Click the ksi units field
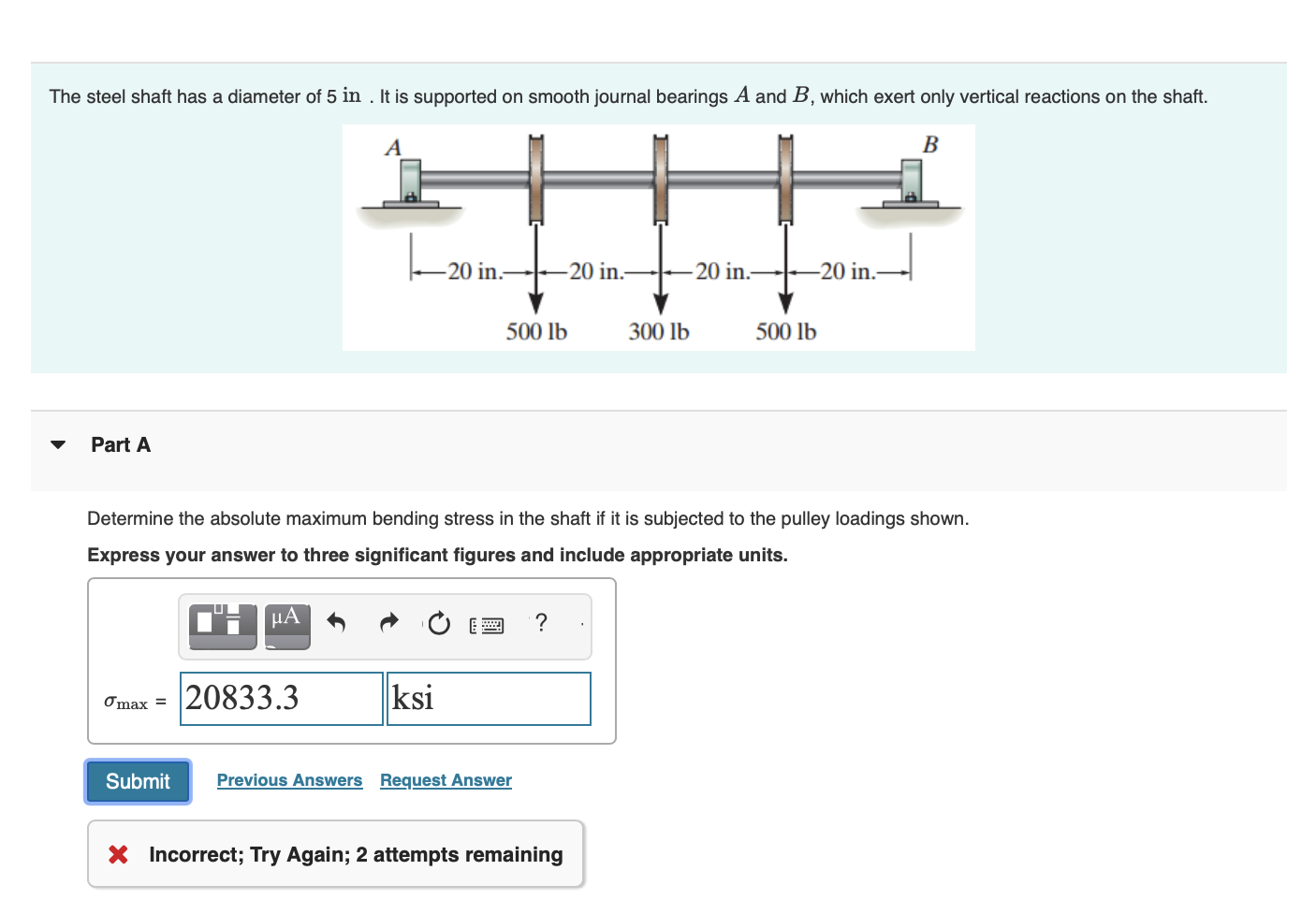Image resolution: width=1316 pixels, height=914 pixels. [488, 698]
